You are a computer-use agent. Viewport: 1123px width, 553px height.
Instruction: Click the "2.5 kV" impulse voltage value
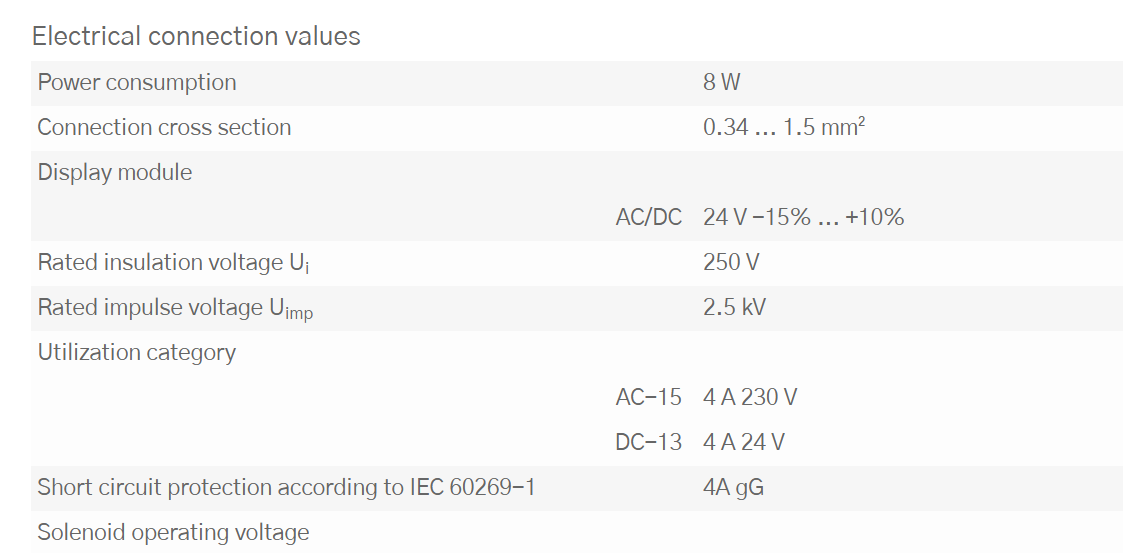pos(734,308)
